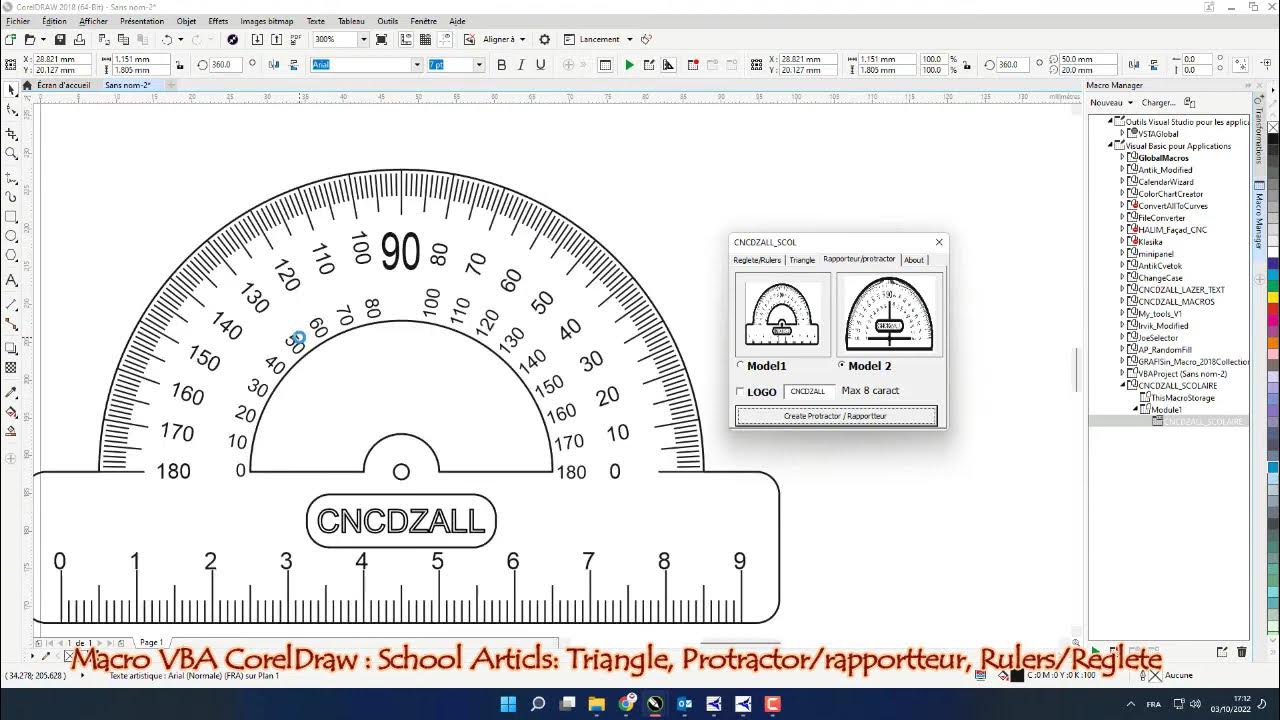This screenshot has width=1280, height=720.
Task: Select the Transparency checkerboard tool
Action: pyautogui.click(x=11, y=368)
